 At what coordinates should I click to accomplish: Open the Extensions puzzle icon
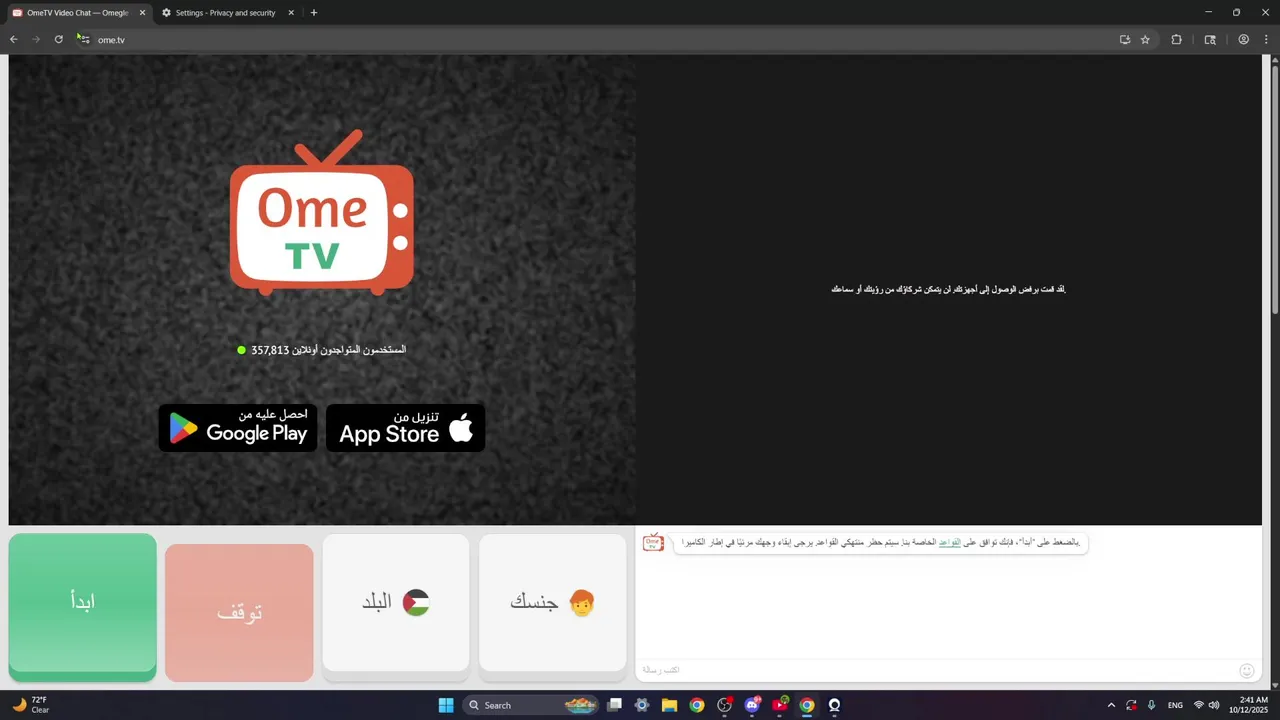tap(1176, 40)
